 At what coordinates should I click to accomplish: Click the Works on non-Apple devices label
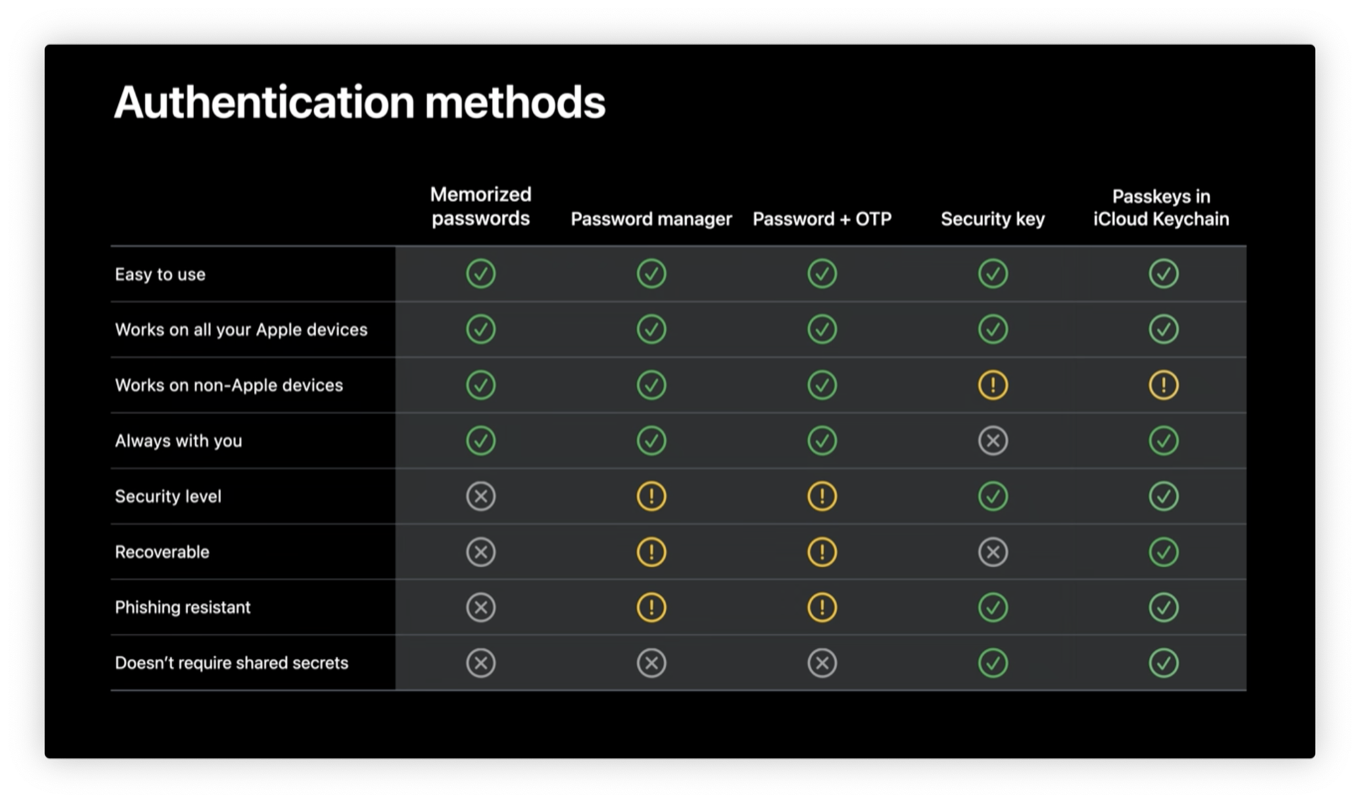tap(229, 385)
